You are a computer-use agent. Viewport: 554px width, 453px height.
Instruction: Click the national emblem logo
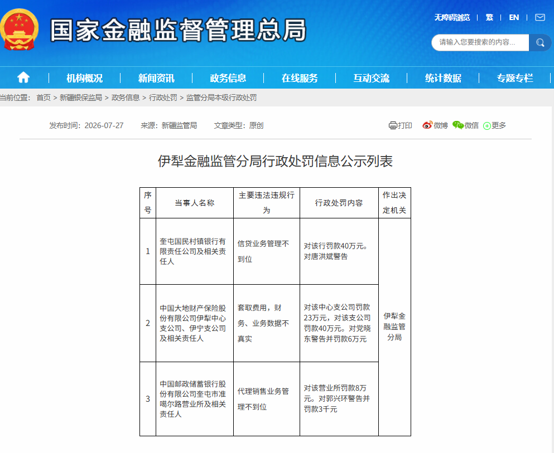pos(19,30)
